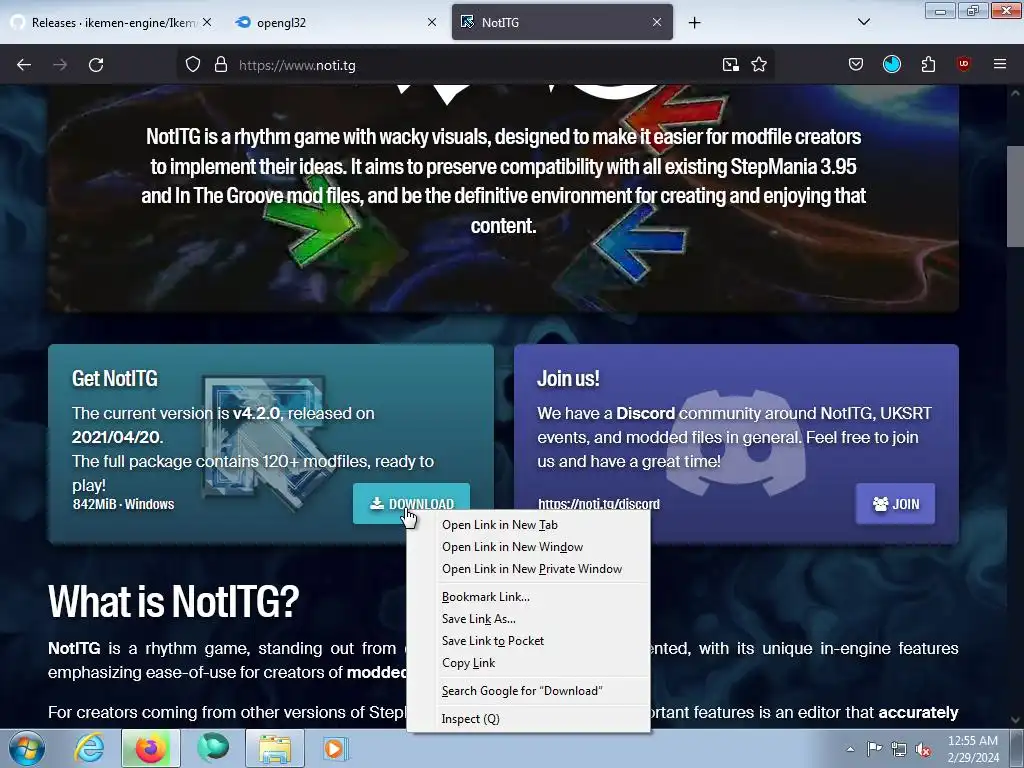
Task: Click the scrollbar up arrow
Action: coord(1015,93)
